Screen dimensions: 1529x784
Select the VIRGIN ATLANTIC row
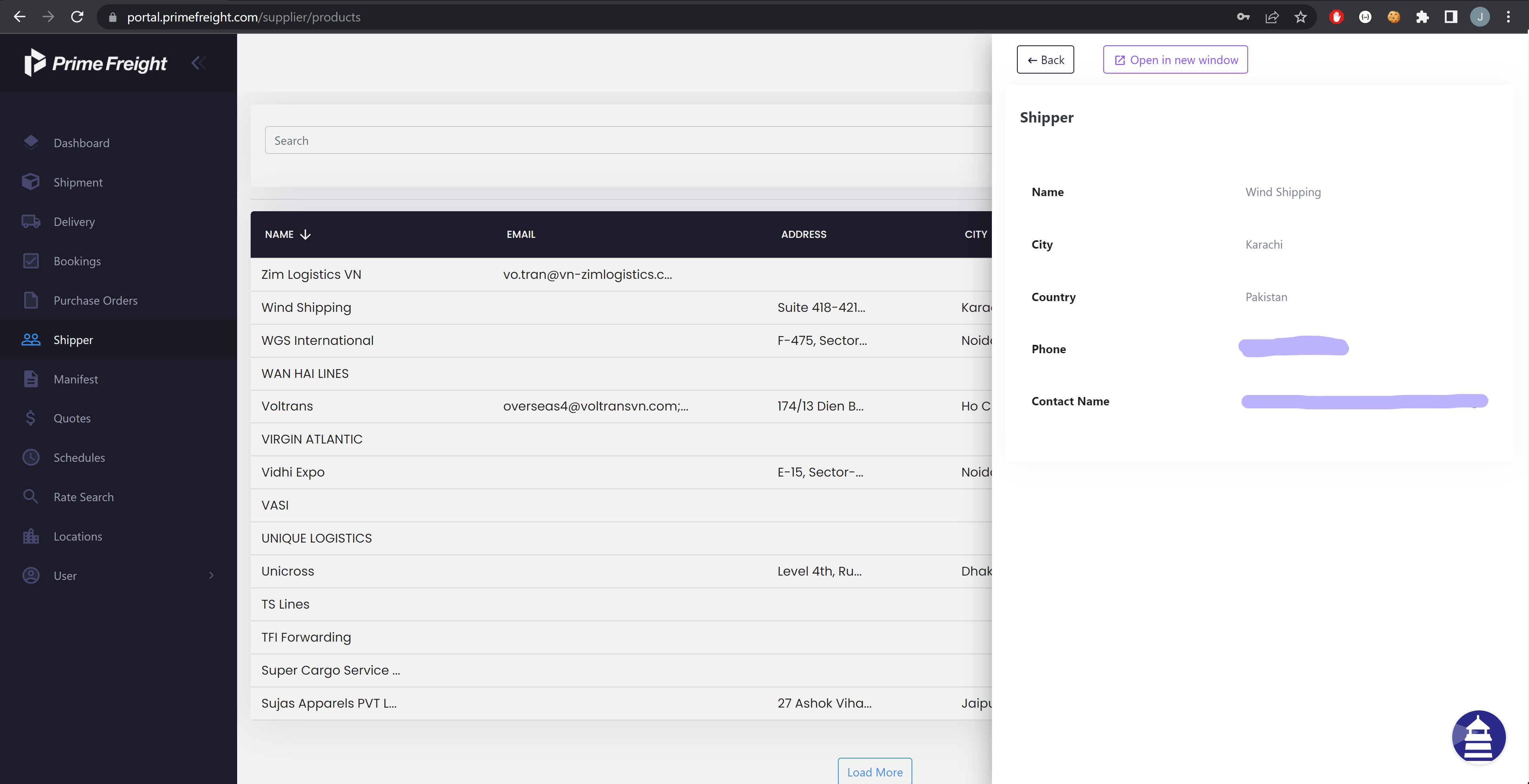[x=621, y=439]
